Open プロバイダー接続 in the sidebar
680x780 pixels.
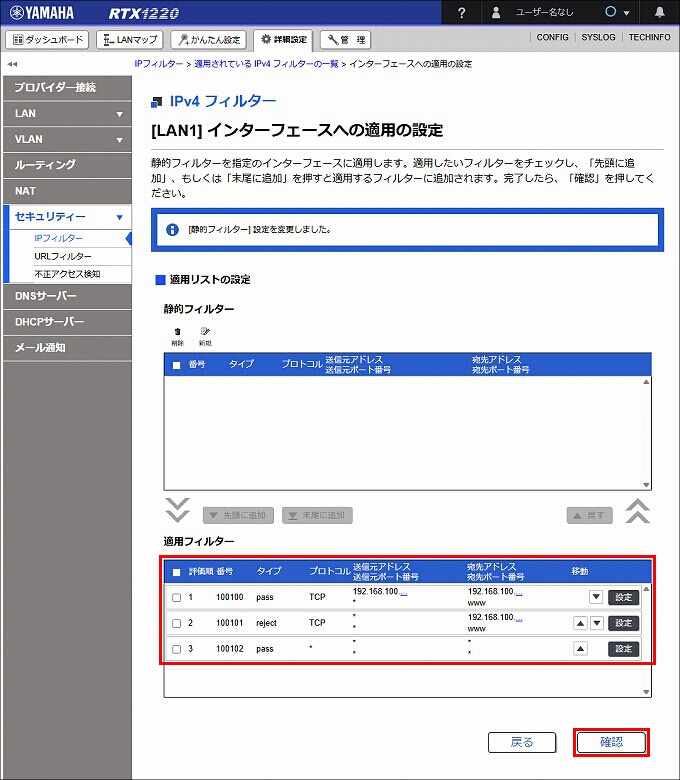click(x=67, y=88)
